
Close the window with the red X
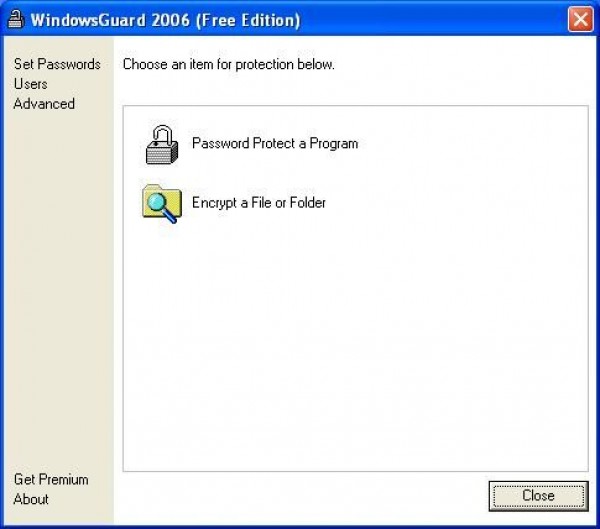click(x=579, y=20)
